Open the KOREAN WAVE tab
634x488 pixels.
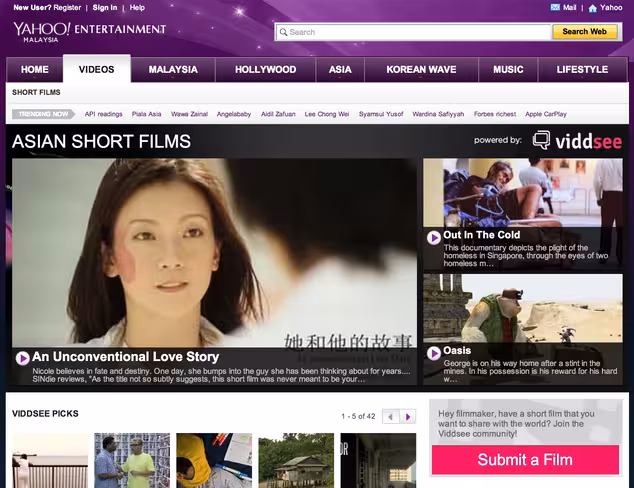pos(421,70)
